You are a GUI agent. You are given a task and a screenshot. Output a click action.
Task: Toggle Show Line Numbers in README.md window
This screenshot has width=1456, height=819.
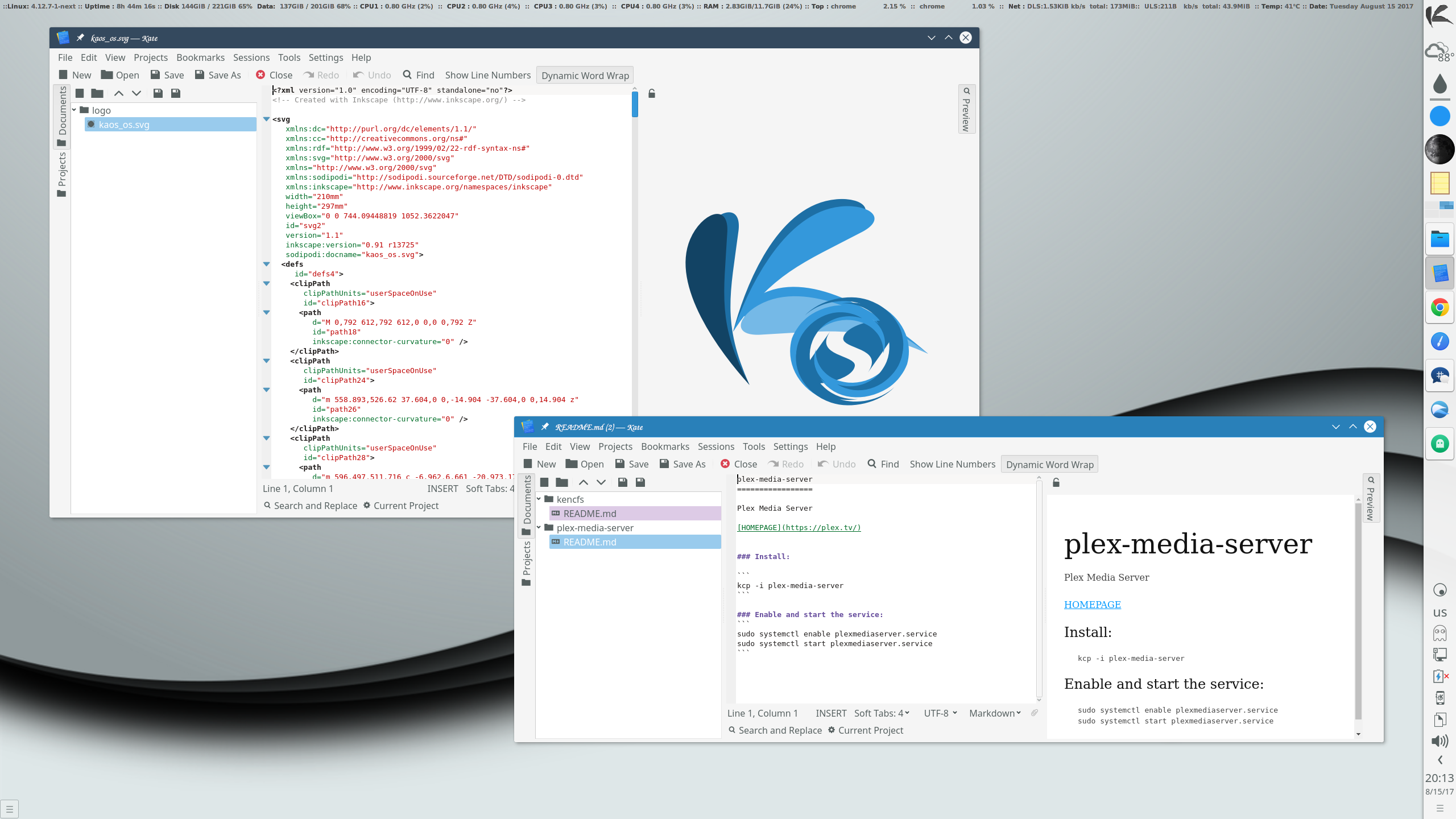(953, 464)
